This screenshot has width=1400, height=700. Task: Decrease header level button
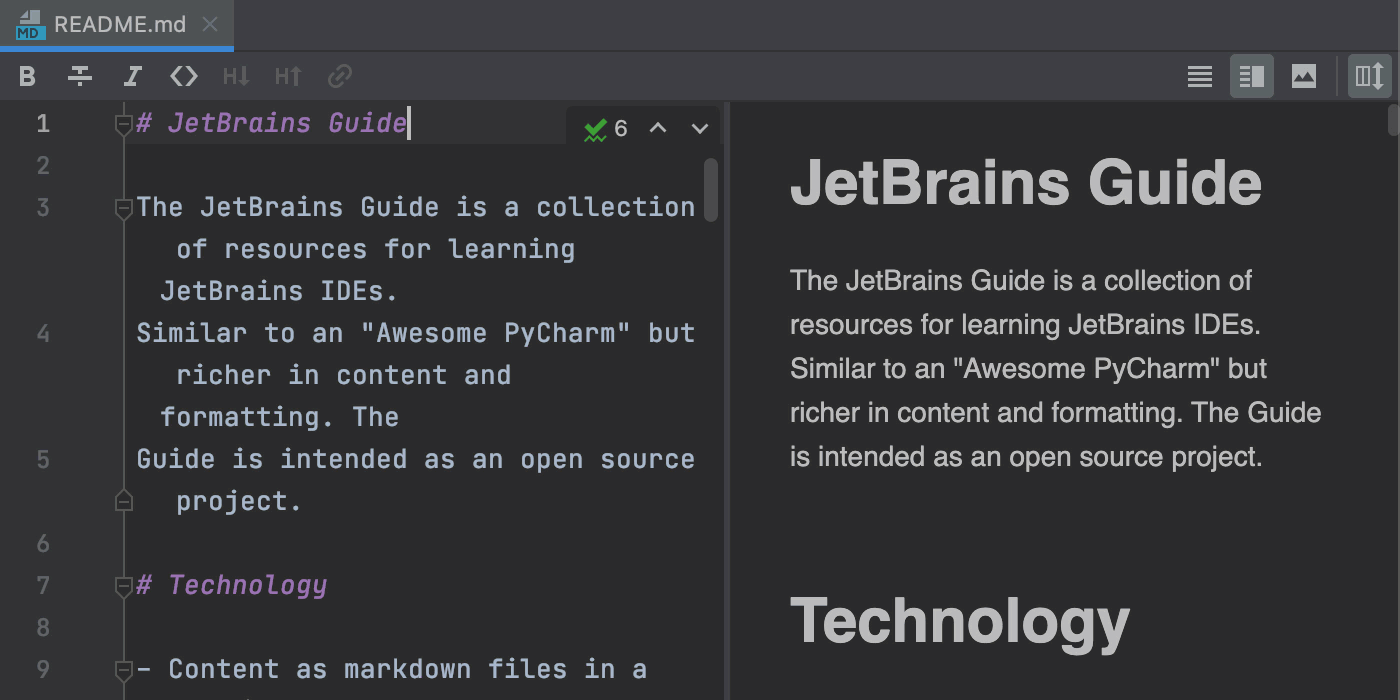tap(236, 76)
